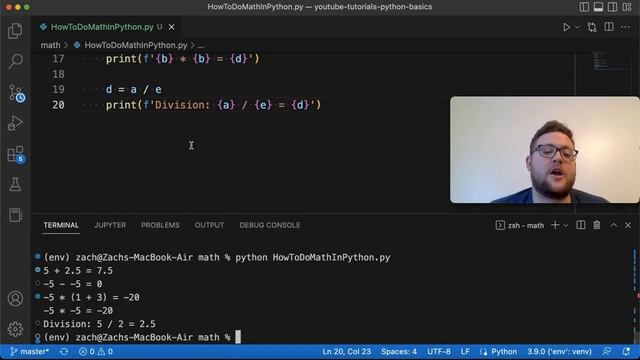640x360 pixels.
Task: Close the terminal panel
Action: coord(628,225)
